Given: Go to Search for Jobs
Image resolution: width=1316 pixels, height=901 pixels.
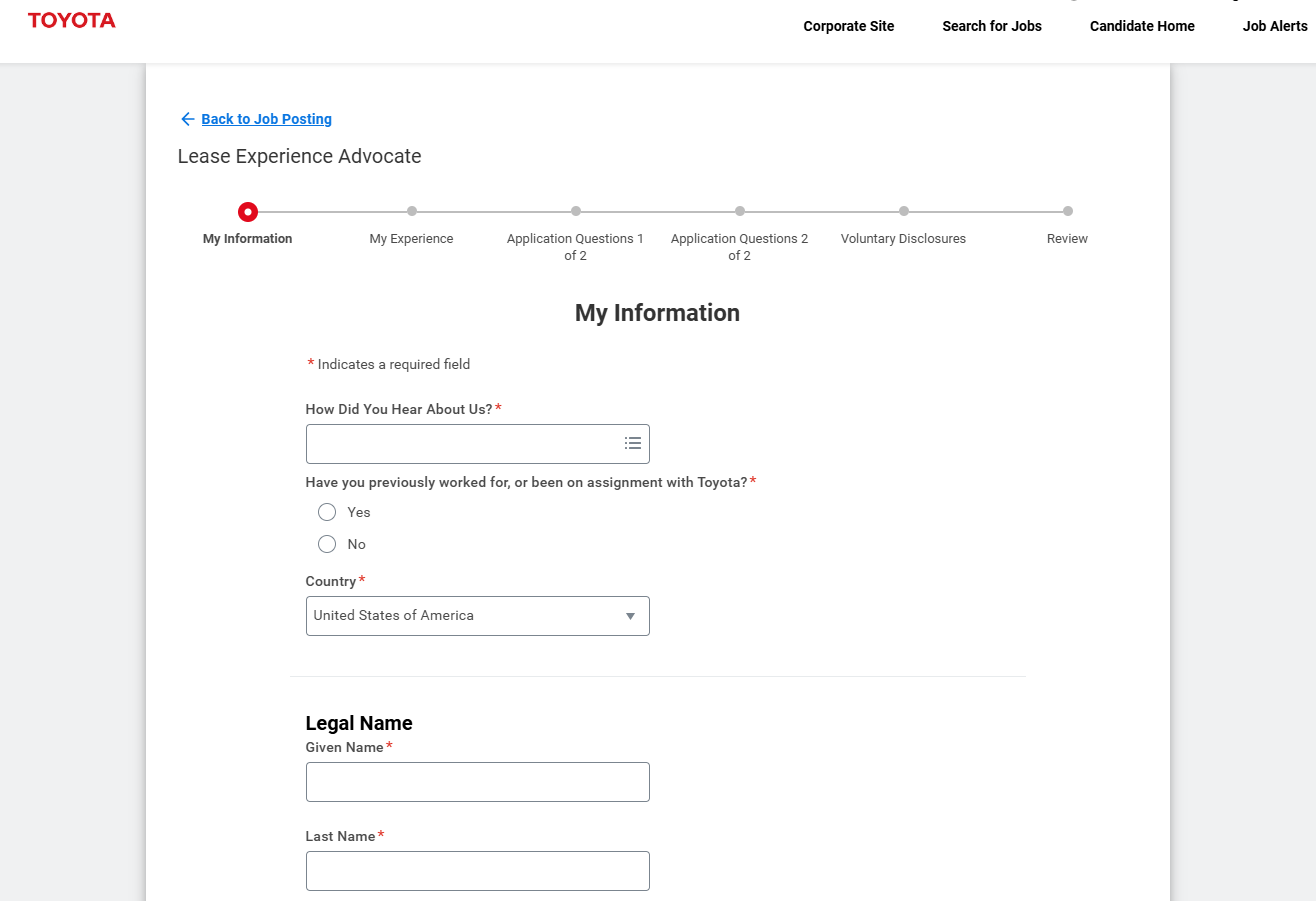Looking at the screenshot, I should coord(992,26).
